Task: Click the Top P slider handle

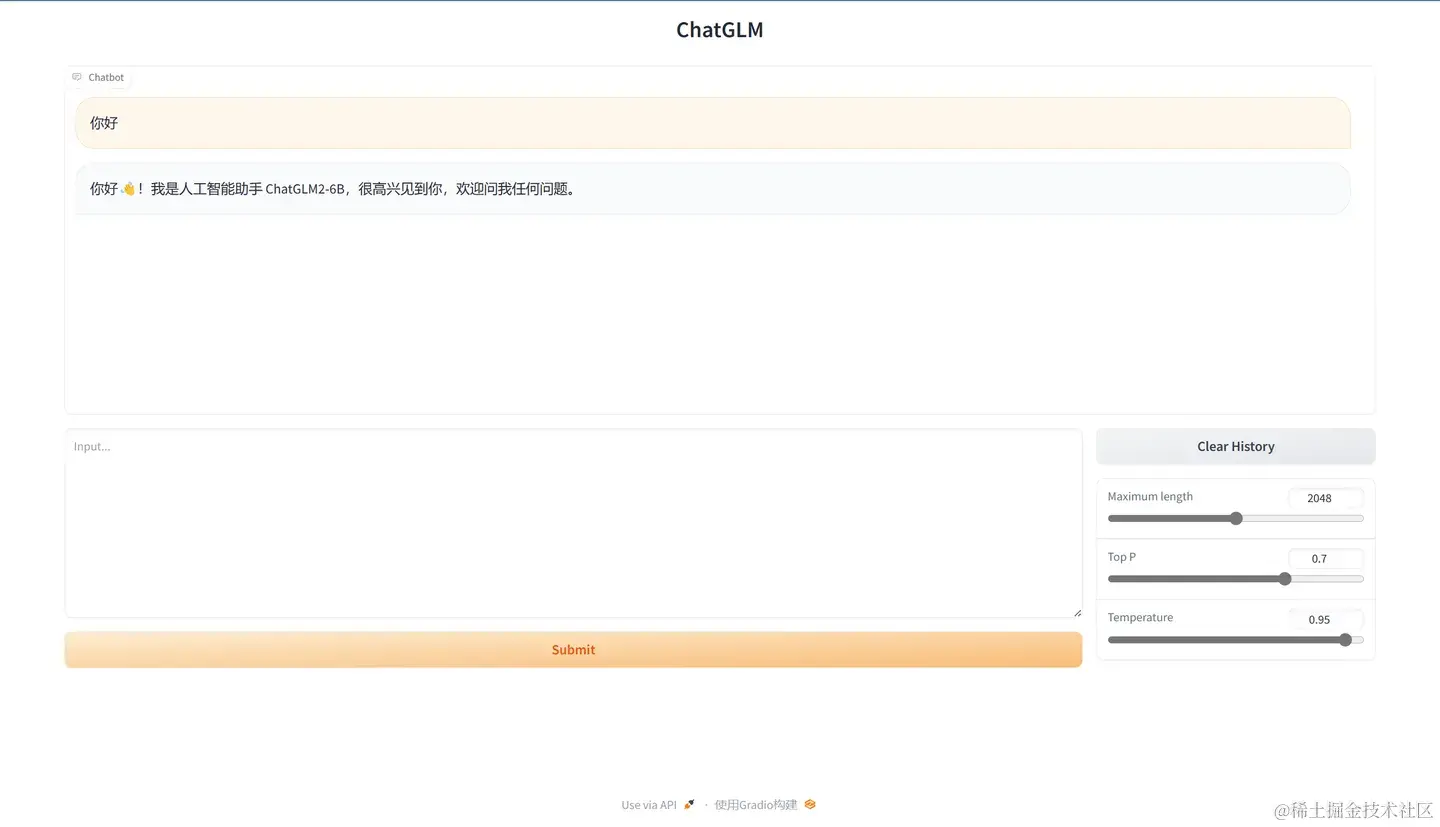Action: click(1285, 579)
